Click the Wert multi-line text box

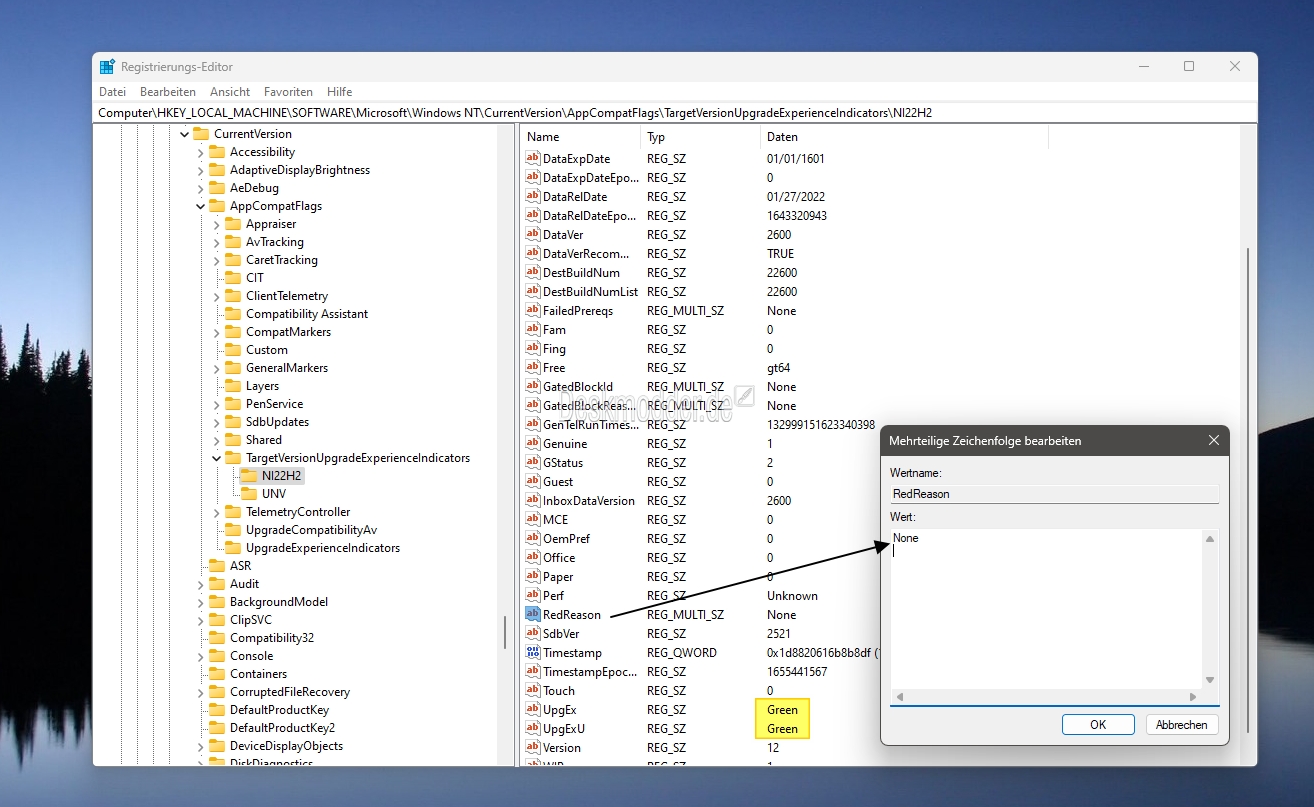point(1047,608)
